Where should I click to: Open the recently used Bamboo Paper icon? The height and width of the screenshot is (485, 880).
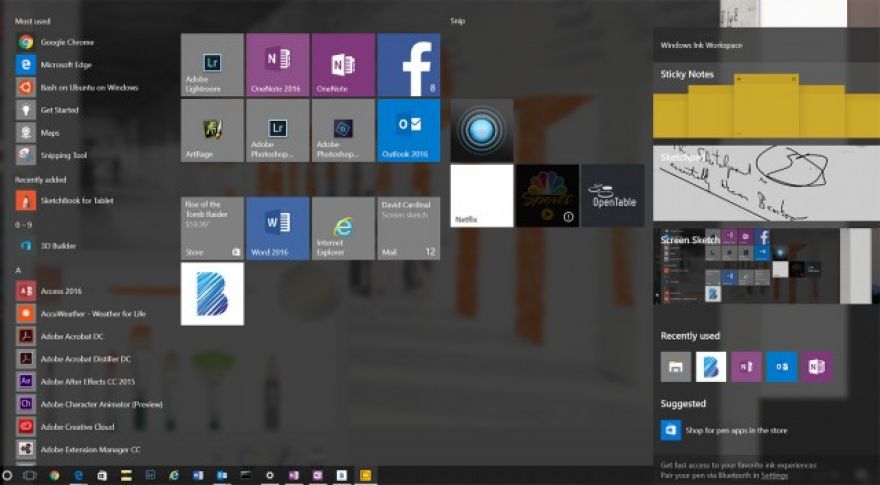click(711, 367)
